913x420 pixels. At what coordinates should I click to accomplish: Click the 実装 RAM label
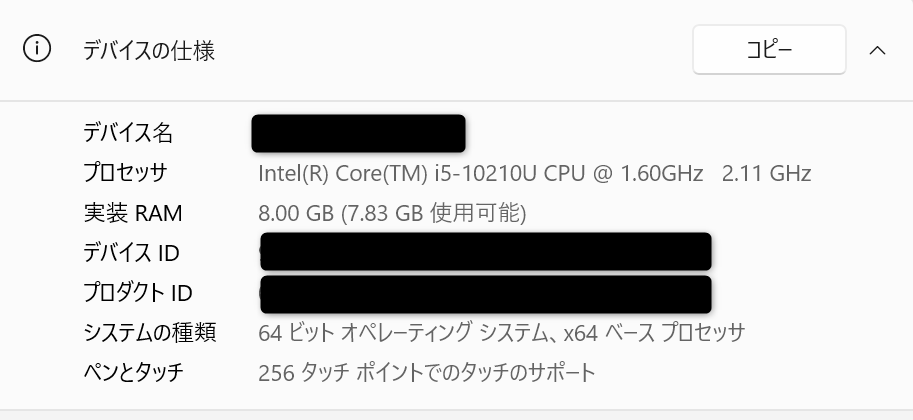[133, 213]
